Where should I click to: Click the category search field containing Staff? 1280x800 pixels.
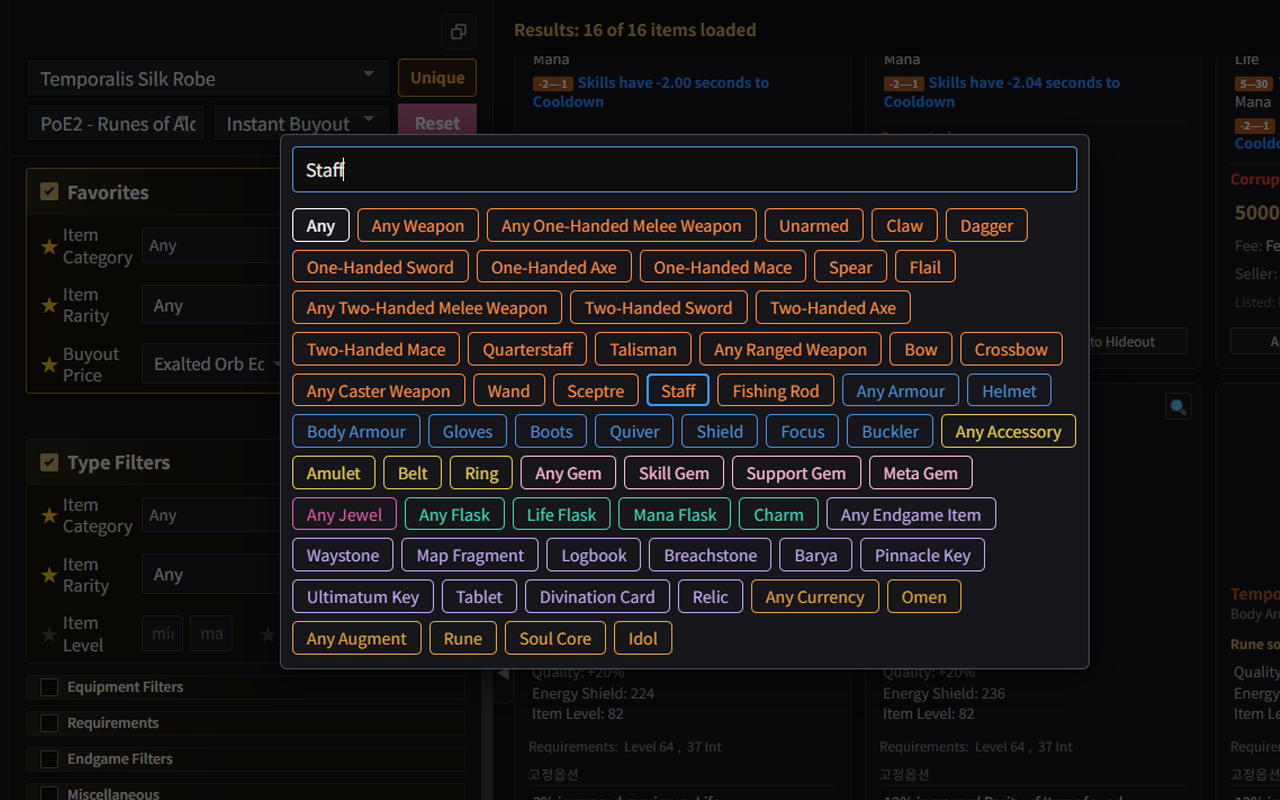[x=684, y=170]
